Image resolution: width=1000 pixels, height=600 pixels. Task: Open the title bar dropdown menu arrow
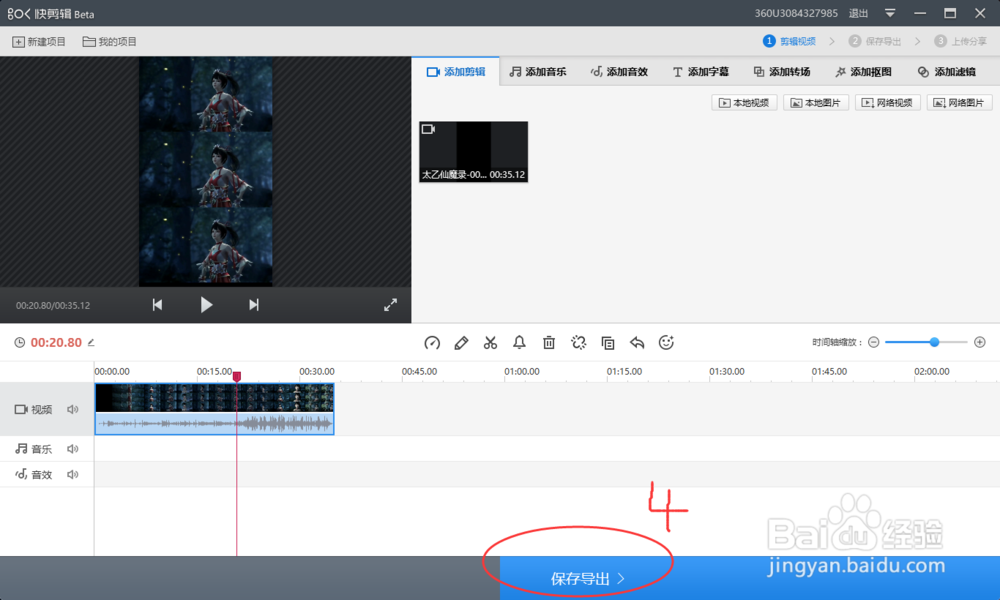click(x=890, y=13)
